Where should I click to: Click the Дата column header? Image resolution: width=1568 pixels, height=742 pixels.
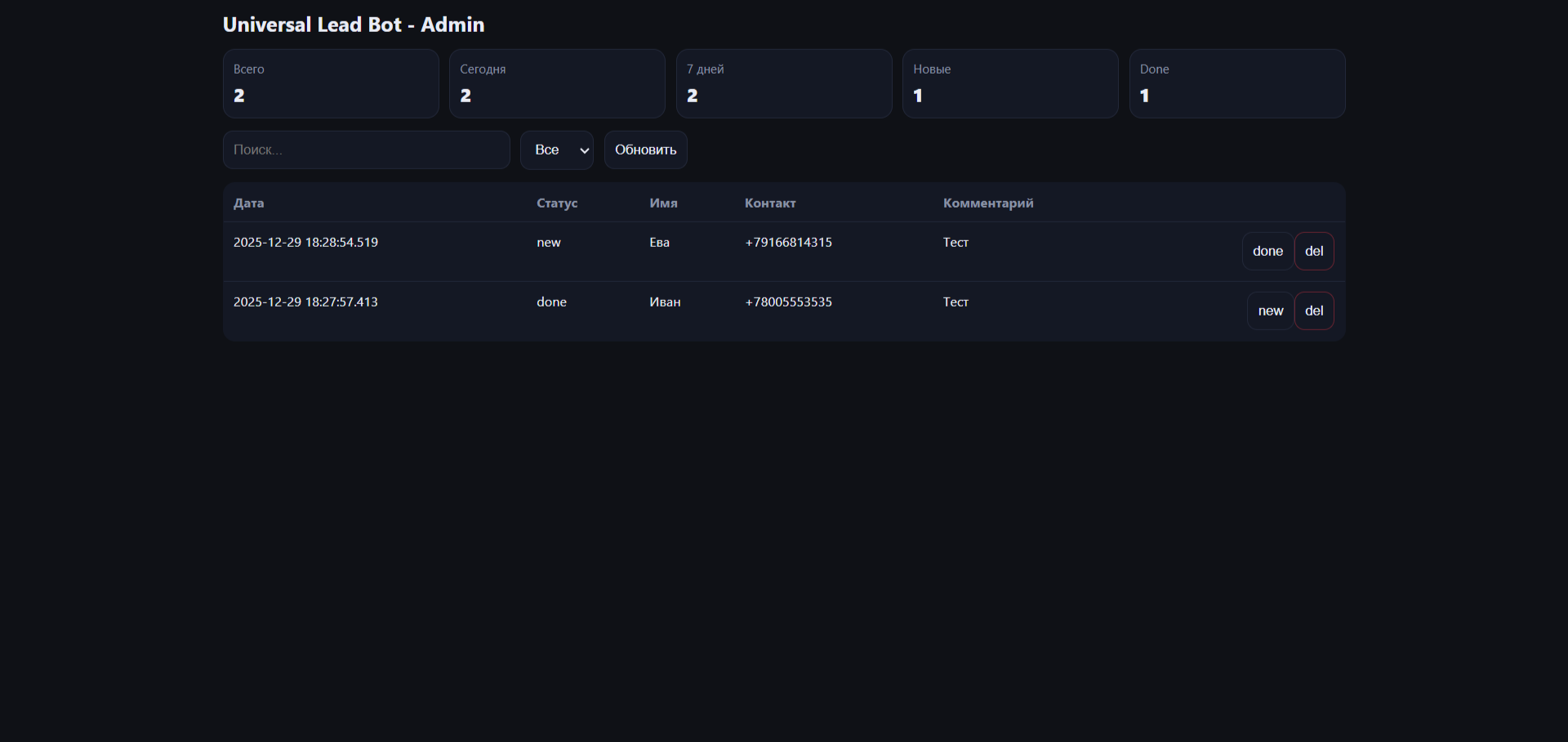[x=249, y=203]
